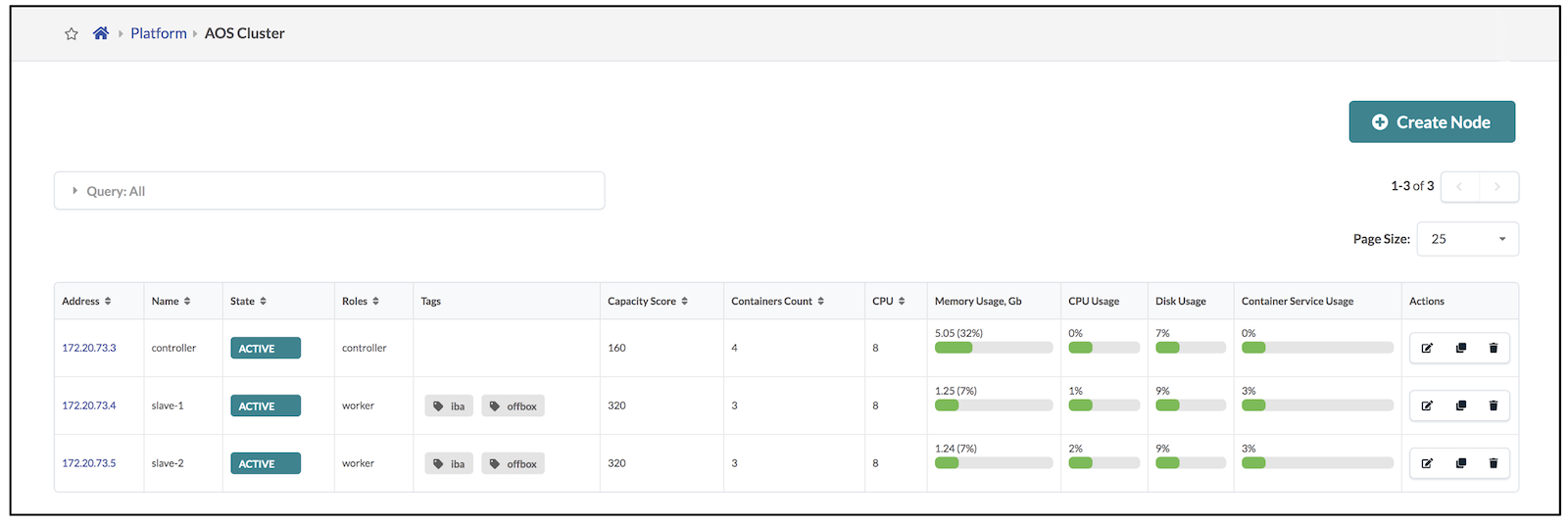Click ACTIVE state badge for slave-2

pyautogui.click(x=266, y=463)
